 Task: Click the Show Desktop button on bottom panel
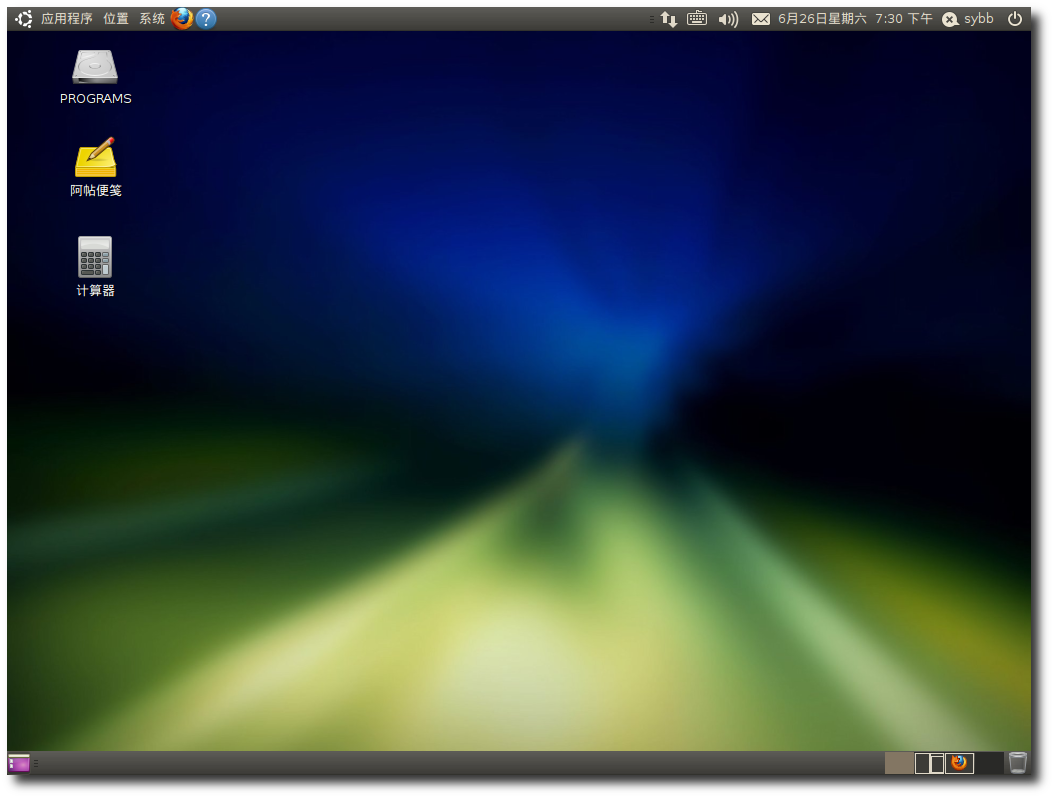point(19,764)
